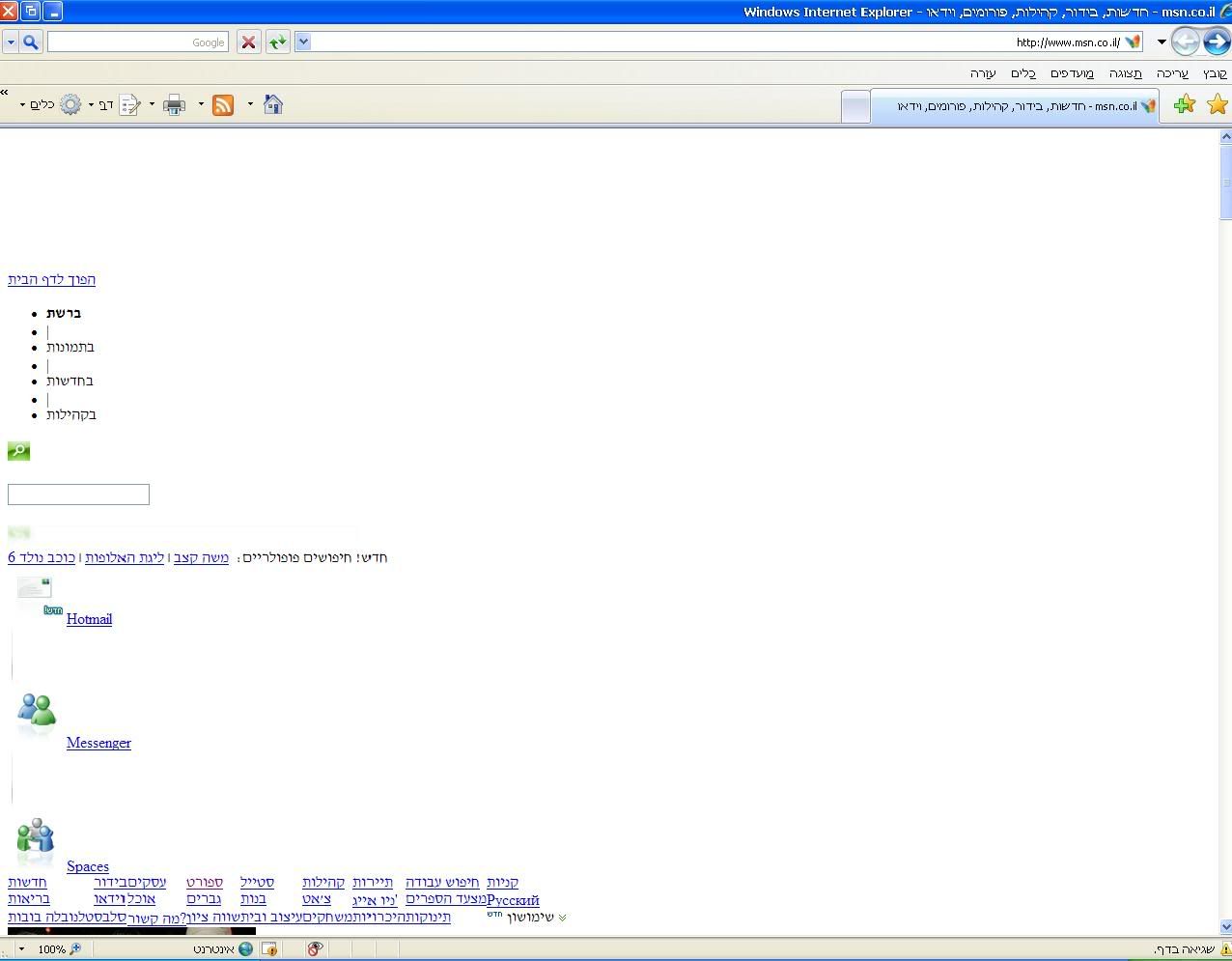Click the Messenger link

click(98, 743)
